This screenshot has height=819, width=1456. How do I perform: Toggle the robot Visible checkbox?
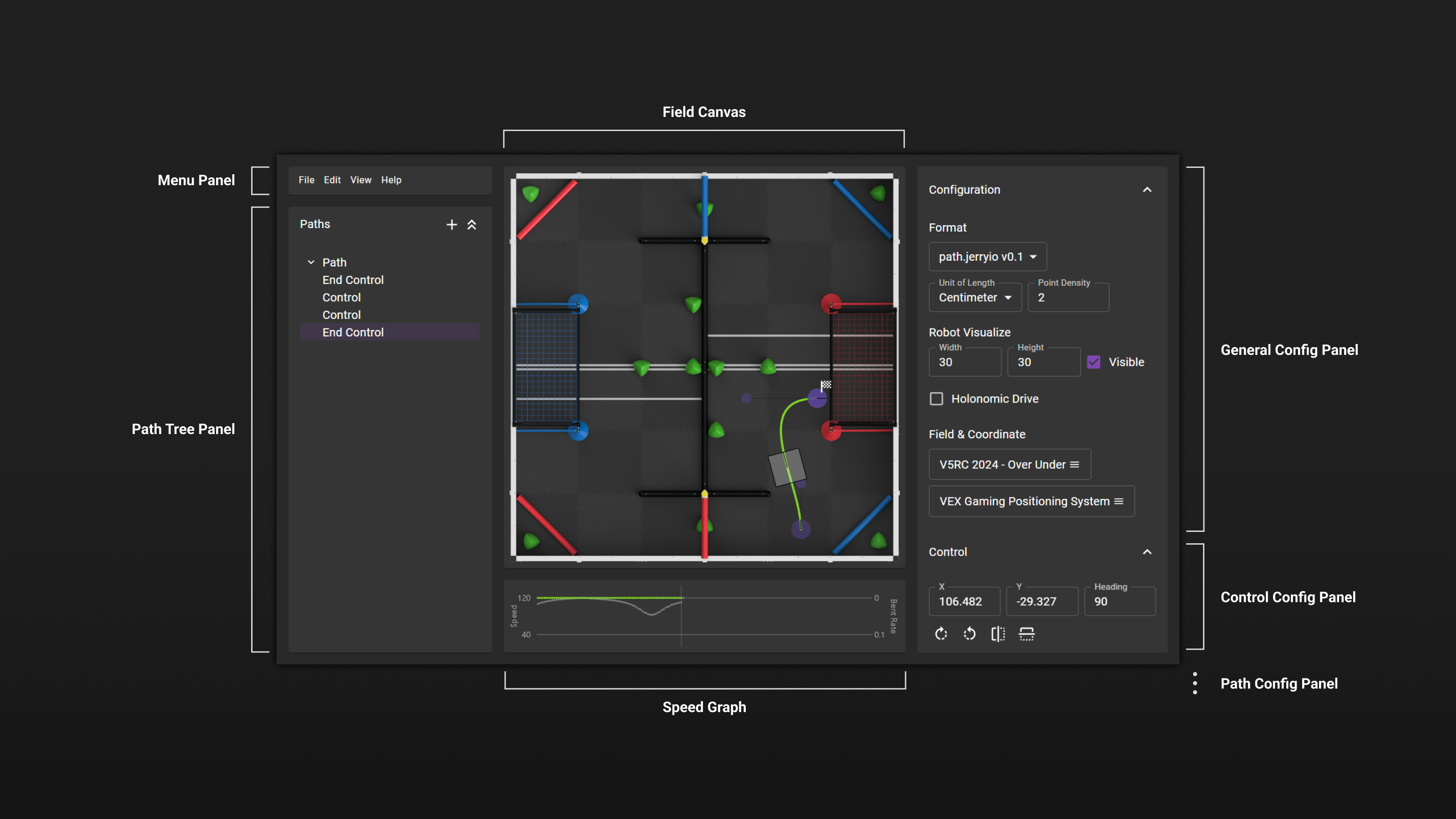pos(1094,362)
